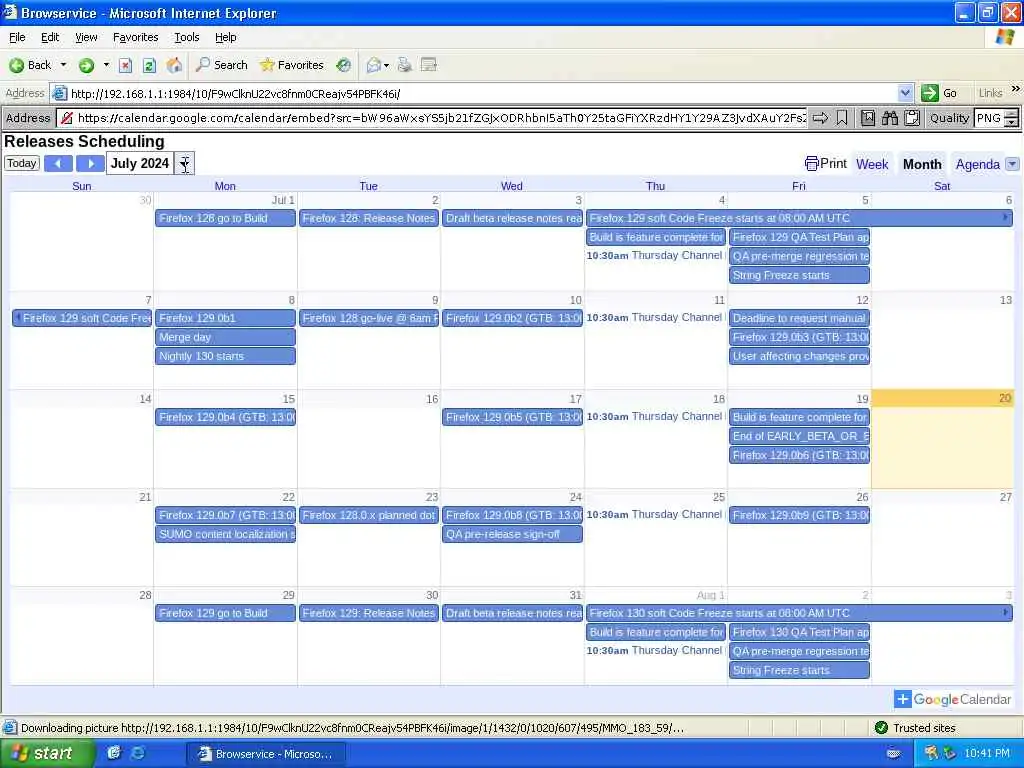Click the Browservice bookmark ribbon icon
Viewport: 1024px width, 768px height.
point(842,118)
